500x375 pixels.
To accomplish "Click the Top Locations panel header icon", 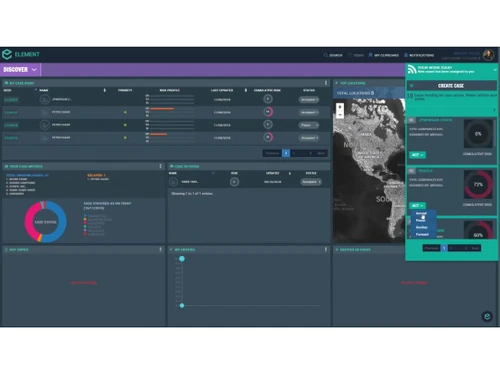I will tap(336, 83).
